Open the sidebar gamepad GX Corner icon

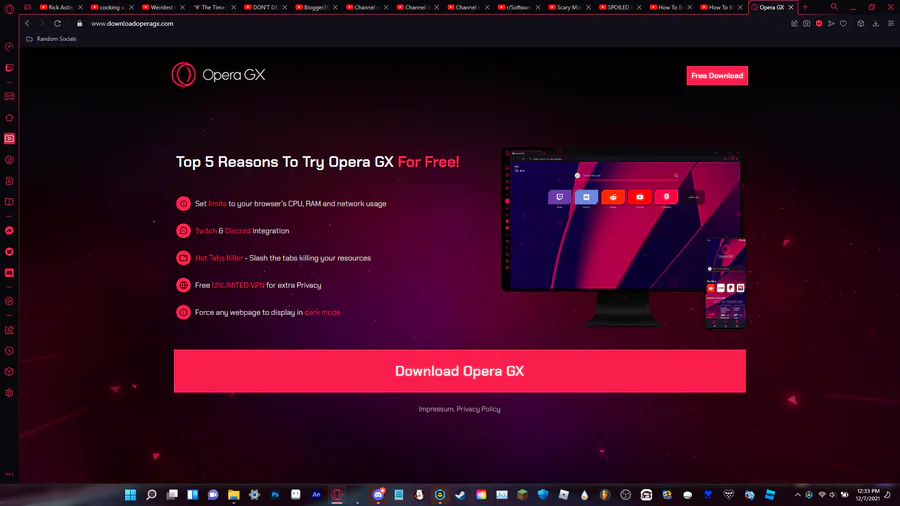pyautogui.click(x=9, y=96)
